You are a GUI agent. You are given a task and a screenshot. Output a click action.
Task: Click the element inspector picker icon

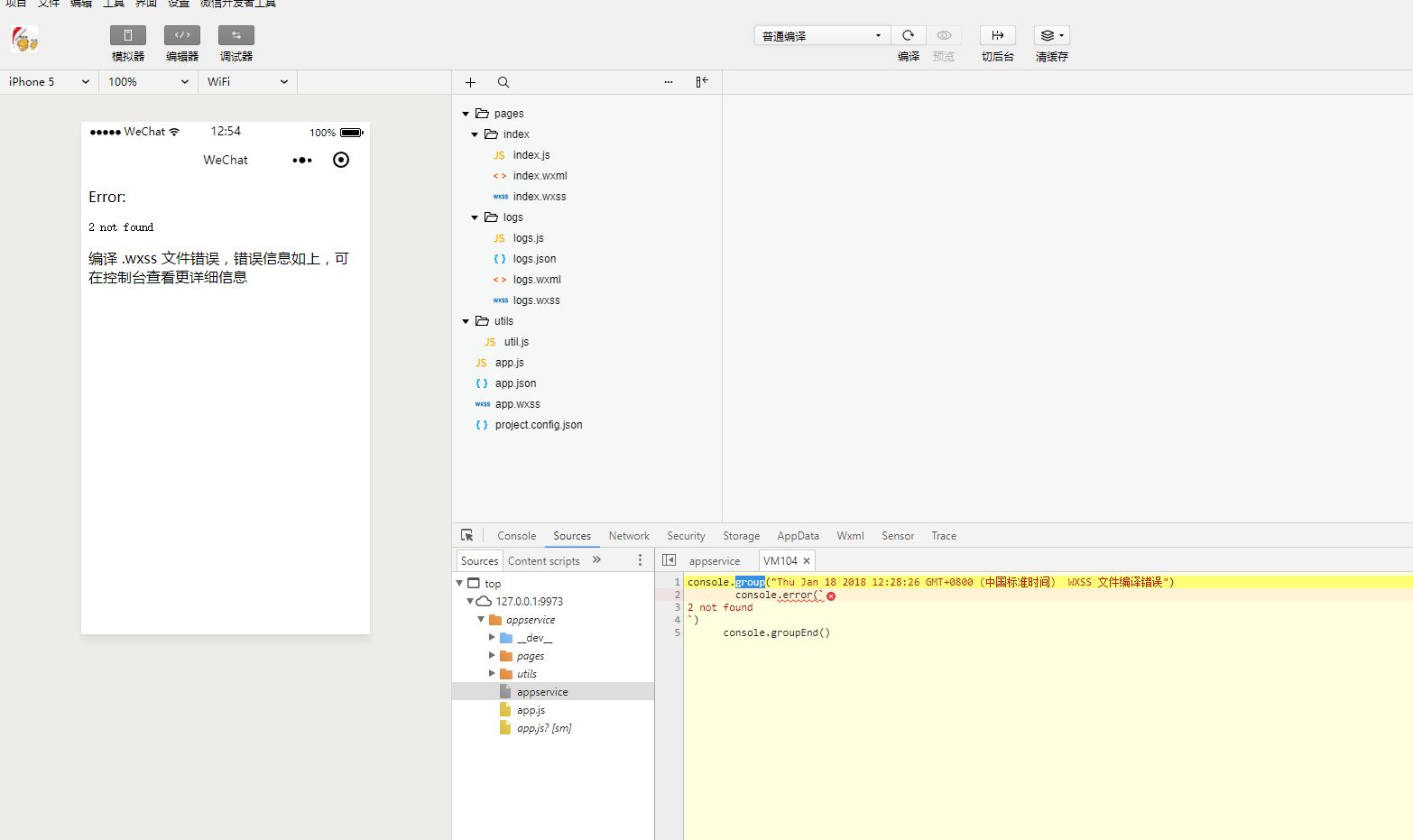466,535
